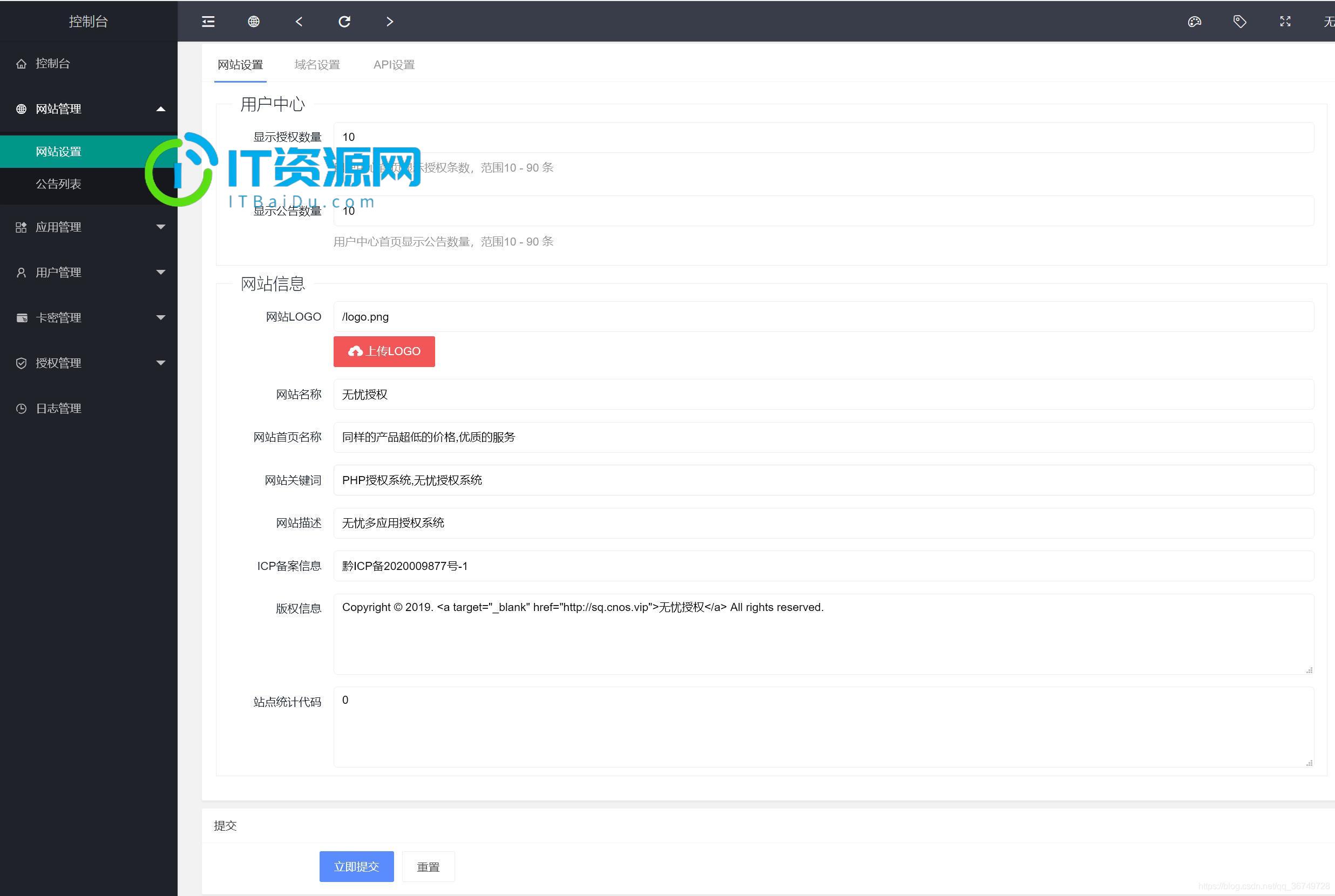Click the 提交 section label
The width and height of the screenshot is (1335, 896).
[x=225, y=826]
